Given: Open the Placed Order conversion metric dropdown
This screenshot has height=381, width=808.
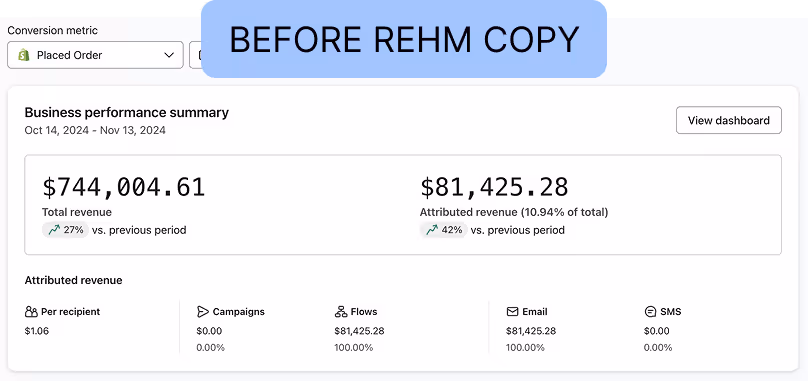Looking at the screenshot, I should (95, 55).
